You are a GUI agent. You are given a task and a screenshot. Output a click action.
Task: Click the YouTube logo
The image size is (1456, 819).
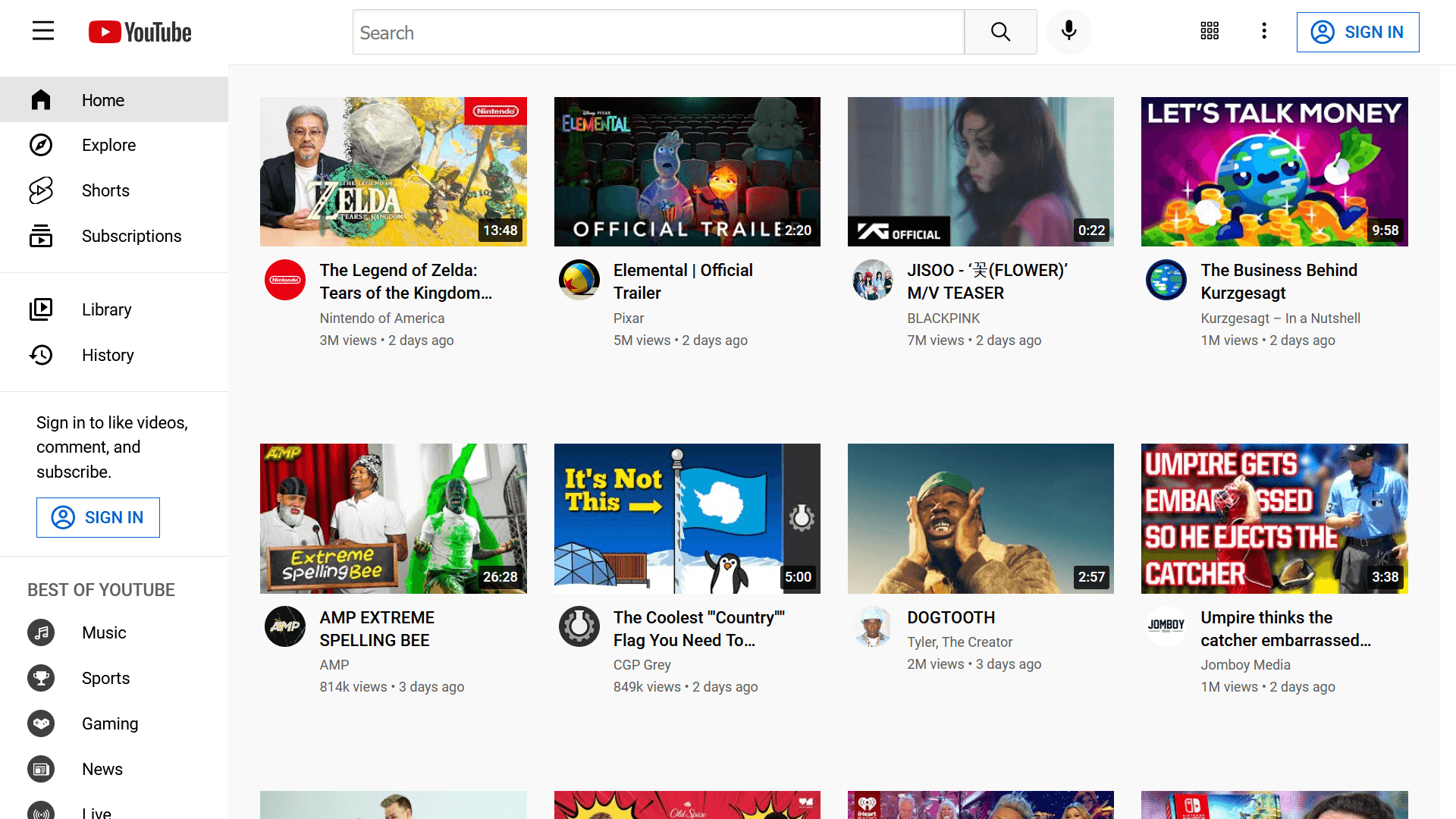pyautogui.click(x=140, y=32)
